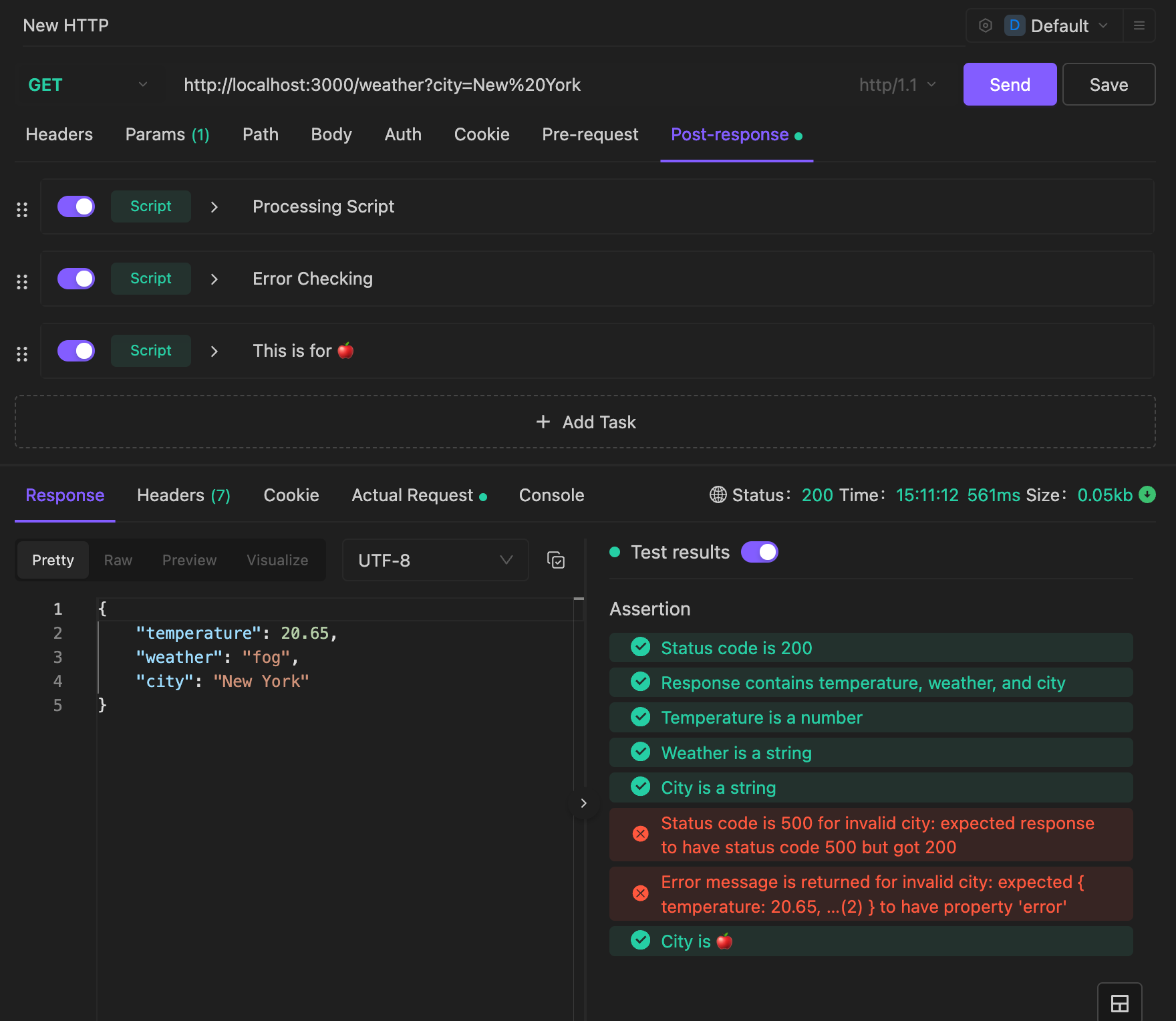Screen dimensions: 1176x1021
Task: Click the Script type label for Error Checking
Action: tap(151, 279)
